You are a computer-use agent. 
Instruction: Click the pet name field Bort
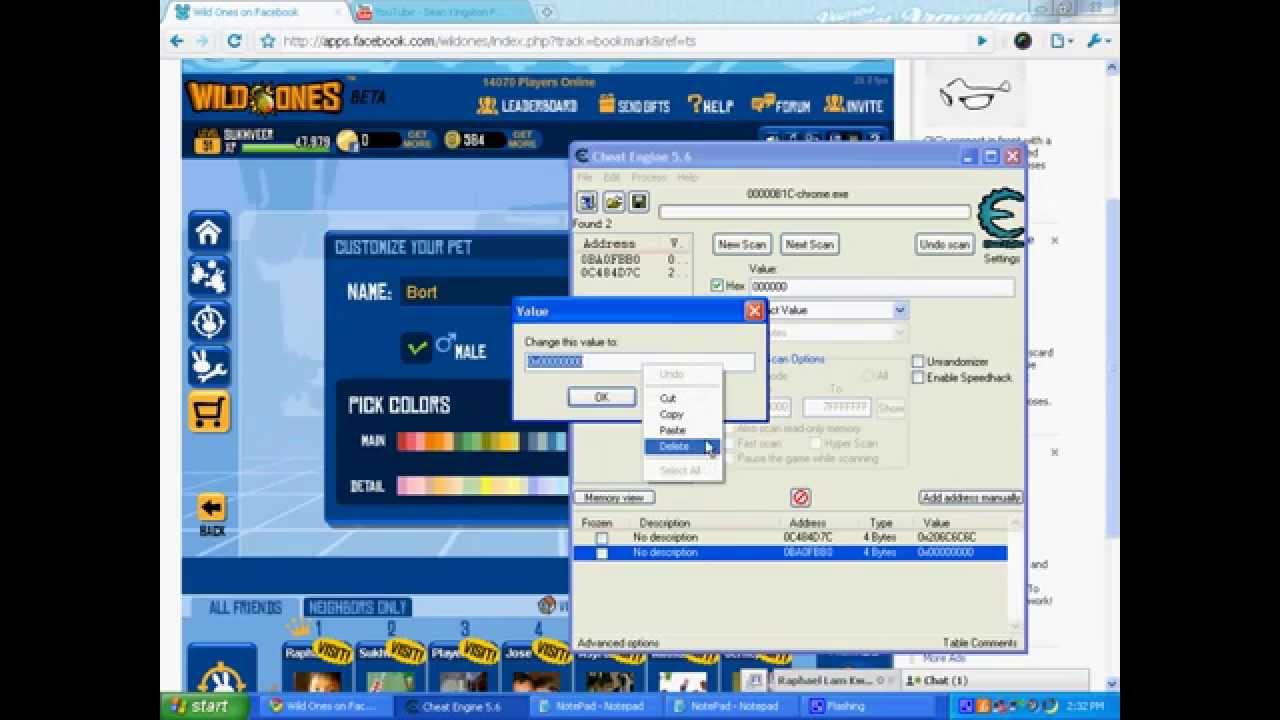[x=484, y=292]
